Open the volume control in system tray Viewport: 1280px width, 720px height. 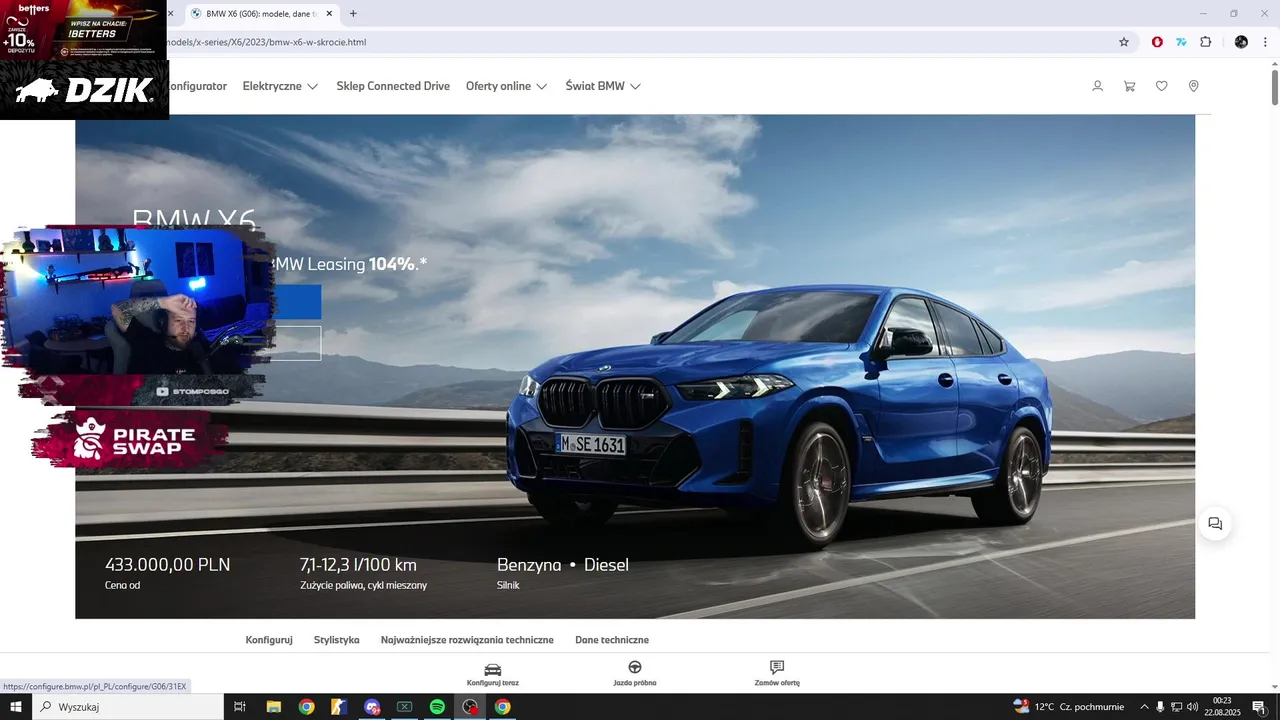click(x=1192, y=707)
